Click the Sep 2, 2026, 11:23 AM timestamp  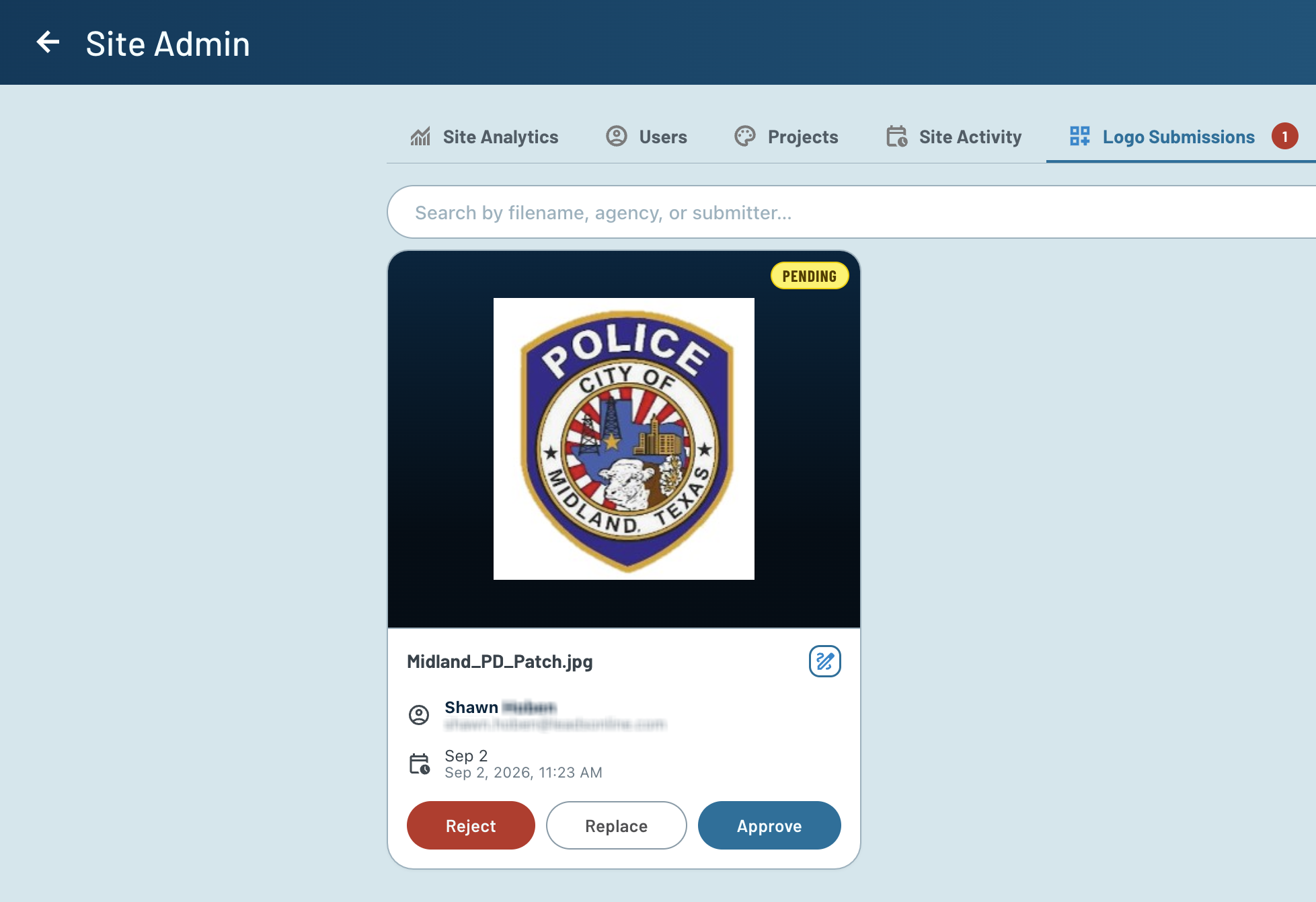(523, 773)
